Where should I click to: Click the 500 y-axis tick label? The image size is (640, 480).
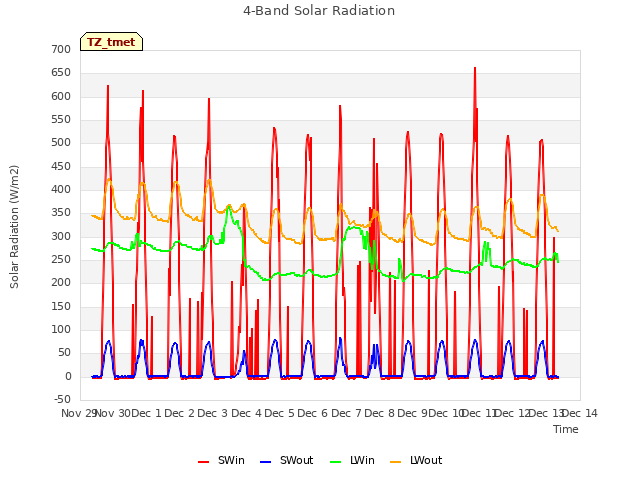[61, 143]
